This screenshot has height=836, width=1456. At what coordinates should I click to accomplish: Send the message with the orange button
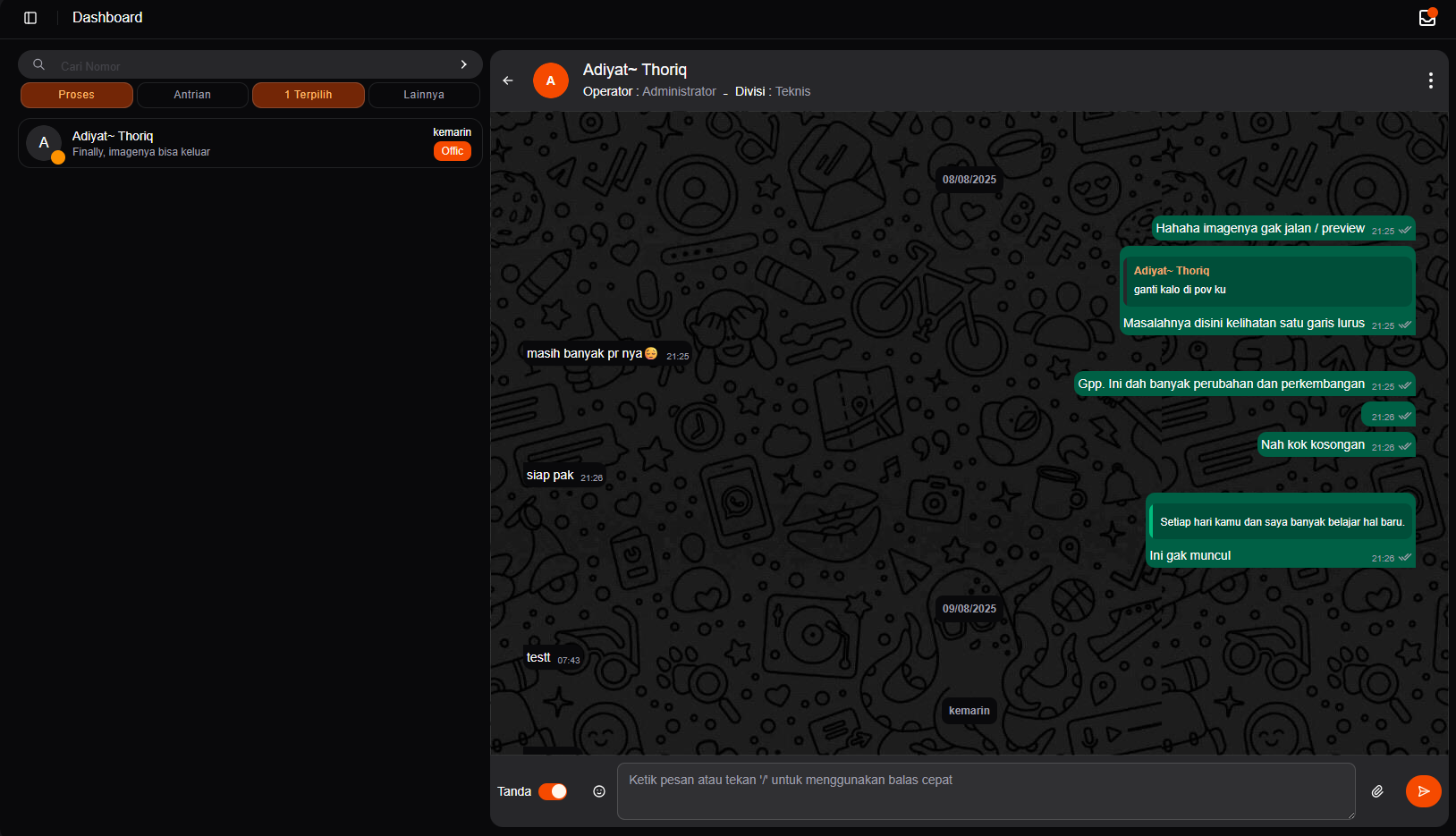tap(1424, 791)
